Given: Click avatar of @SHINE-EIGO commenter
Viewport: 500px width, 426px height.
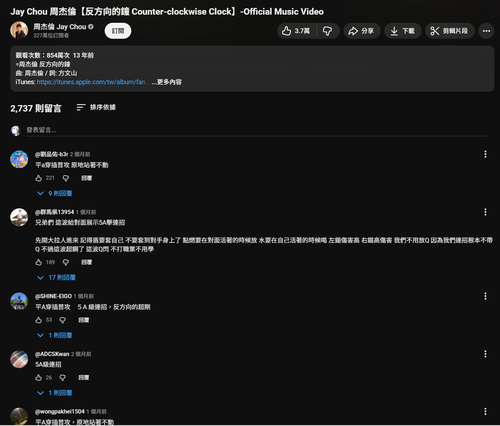Looking at the screenshot, I should (19, 301).
